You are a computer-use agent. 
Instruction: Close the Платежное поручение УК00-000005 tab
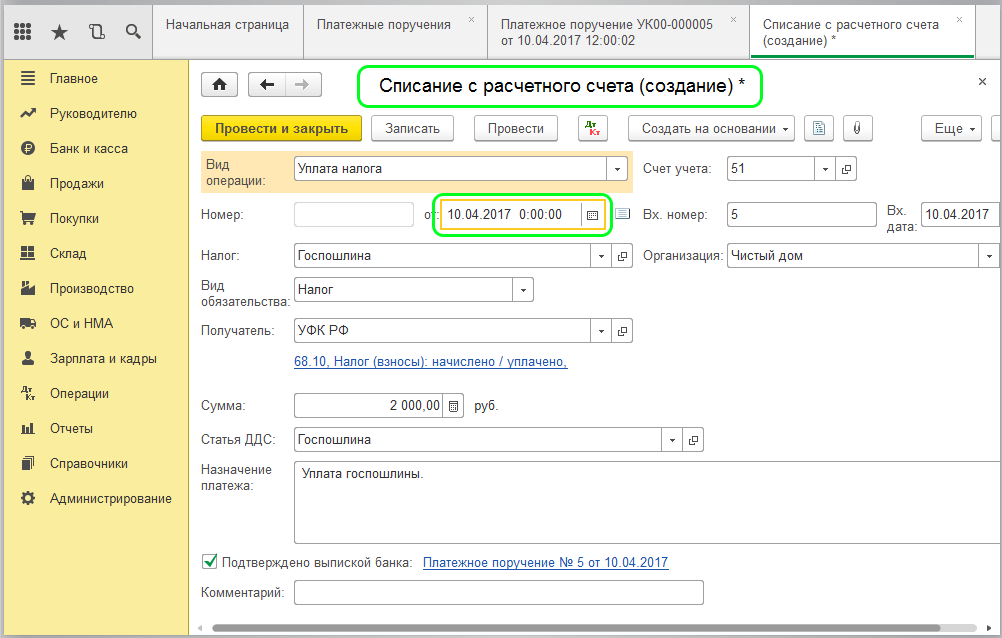click(734, 20)
